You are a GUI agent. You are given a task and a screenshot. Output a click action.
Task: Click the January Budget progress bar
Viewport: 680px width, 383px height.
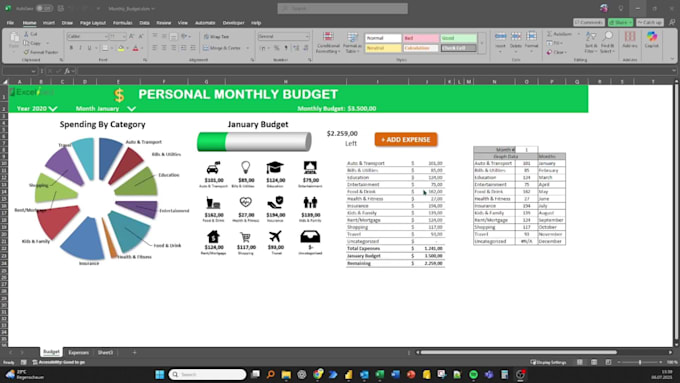tap(254, 142)
